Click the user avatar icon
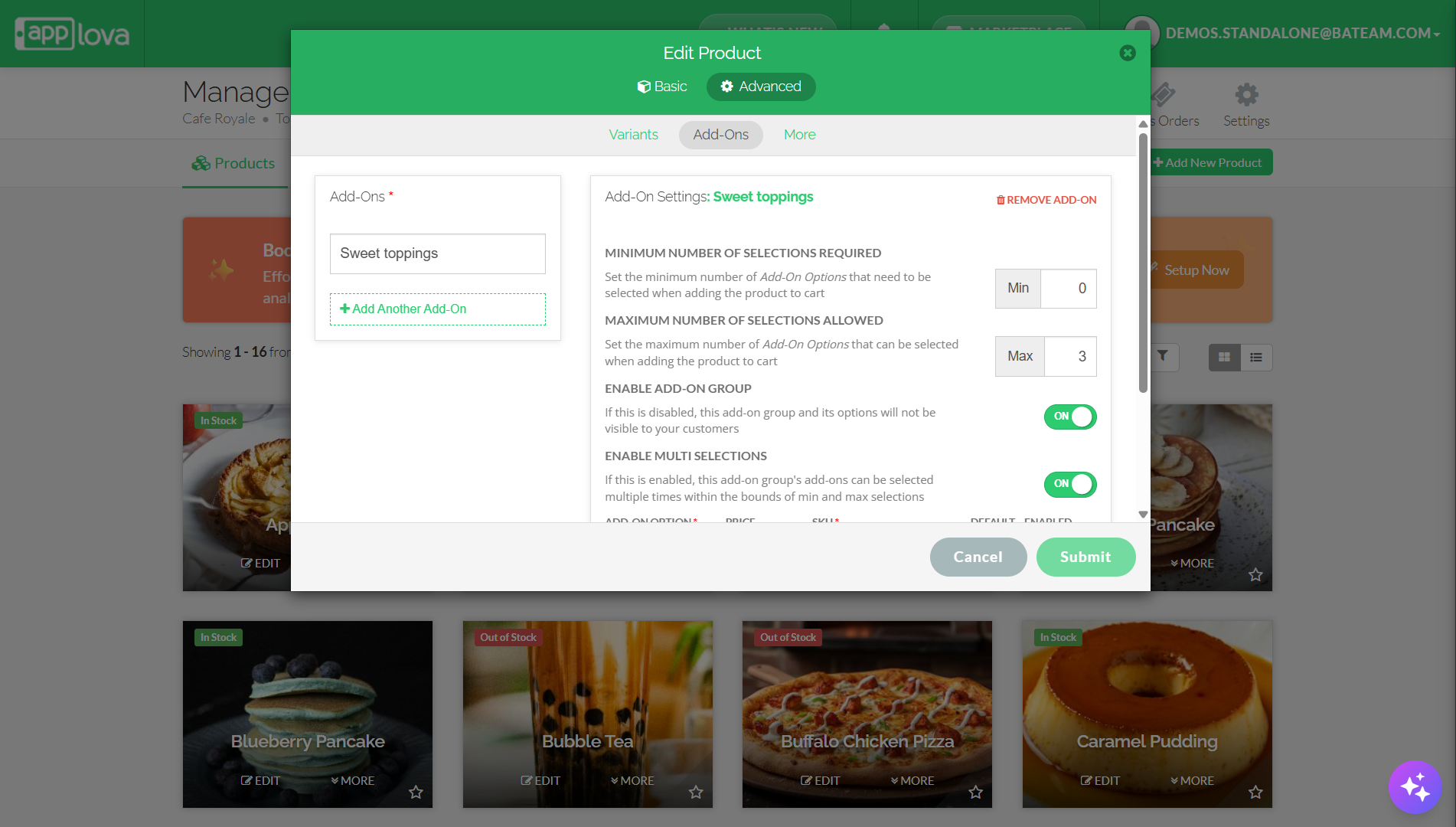Viewport: 1456px width, 827px height. pos(1141,33)
